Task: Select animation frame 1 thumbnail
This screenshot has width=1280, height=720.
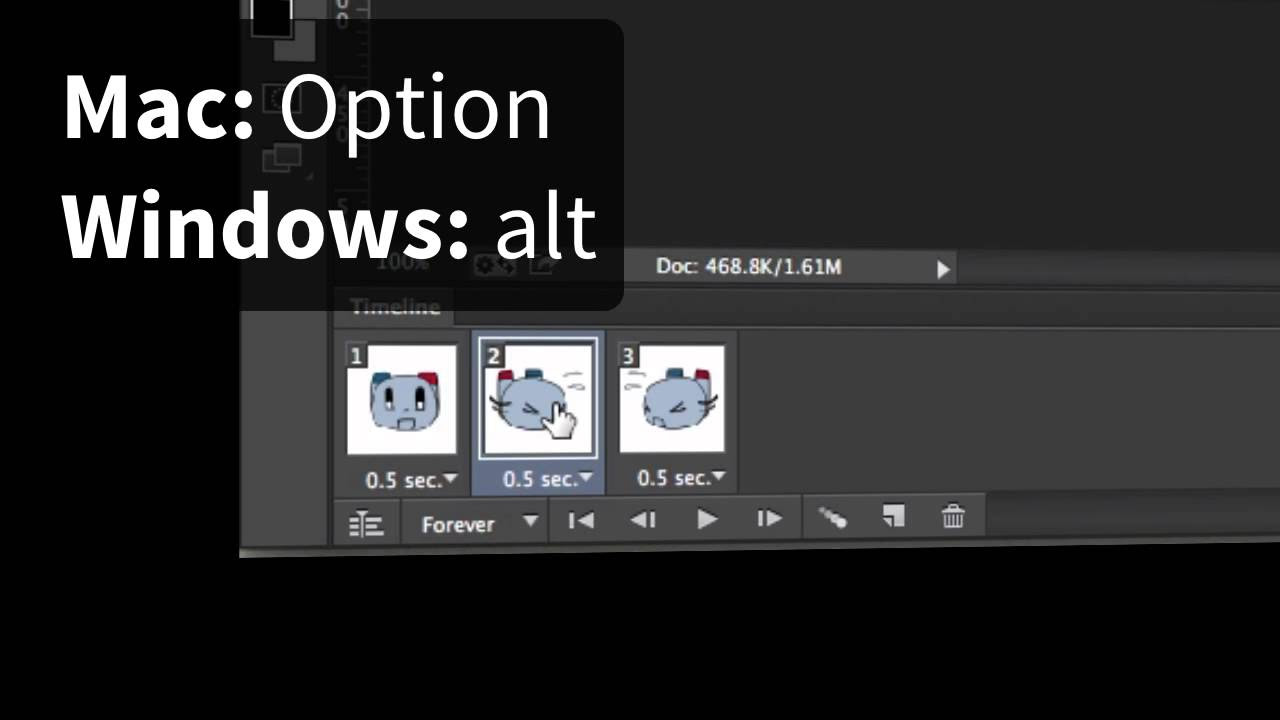Action: click(402, 400)
